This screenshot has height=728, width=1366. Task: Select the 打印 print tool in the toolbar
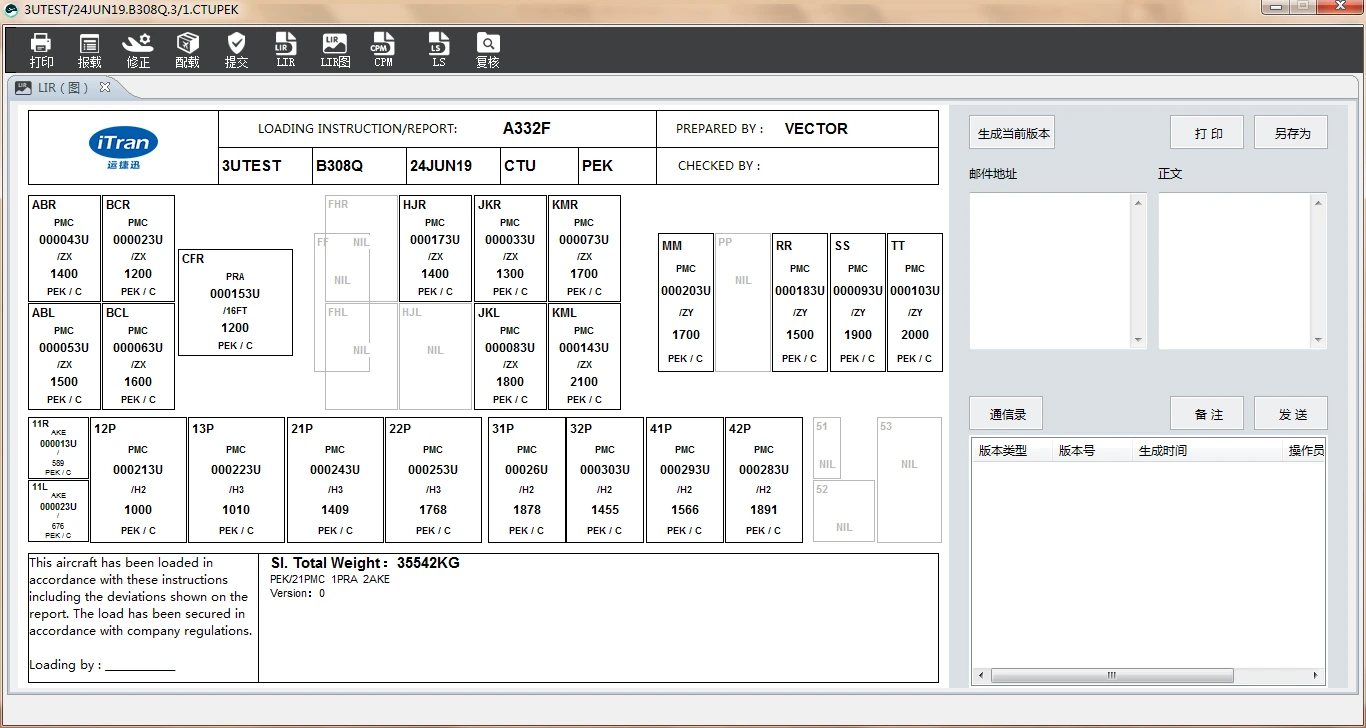[x=41, y=49]
